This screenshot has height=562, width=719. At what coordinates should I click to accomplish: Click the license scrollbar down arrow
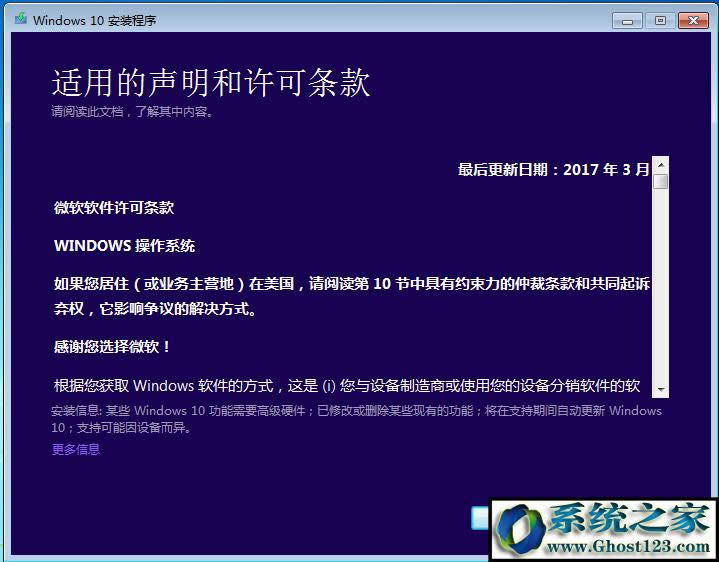coord(661,390)
